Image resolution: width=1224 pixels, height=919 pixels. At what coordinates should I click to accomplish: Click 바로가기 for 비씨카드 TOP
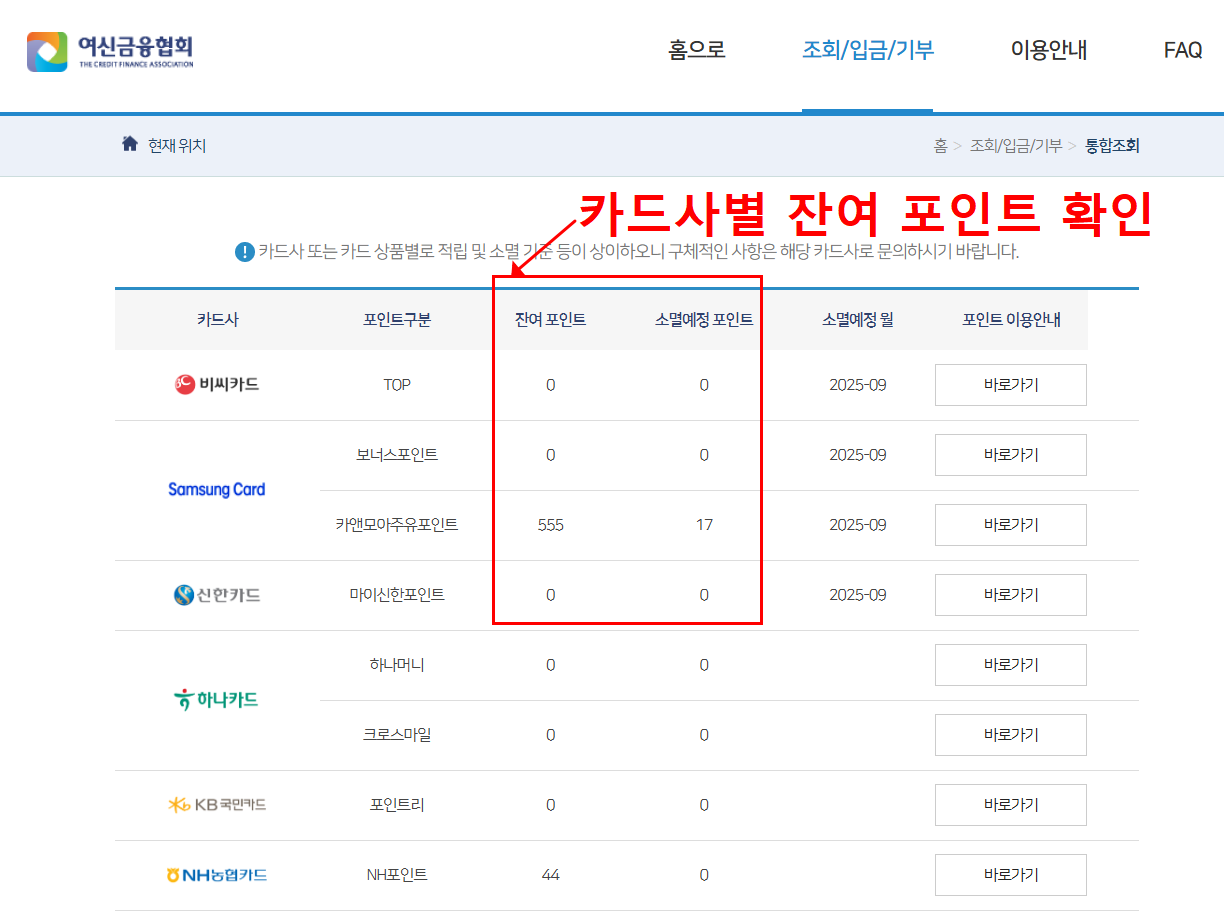pyautogui.click(x=1011, y=385)
